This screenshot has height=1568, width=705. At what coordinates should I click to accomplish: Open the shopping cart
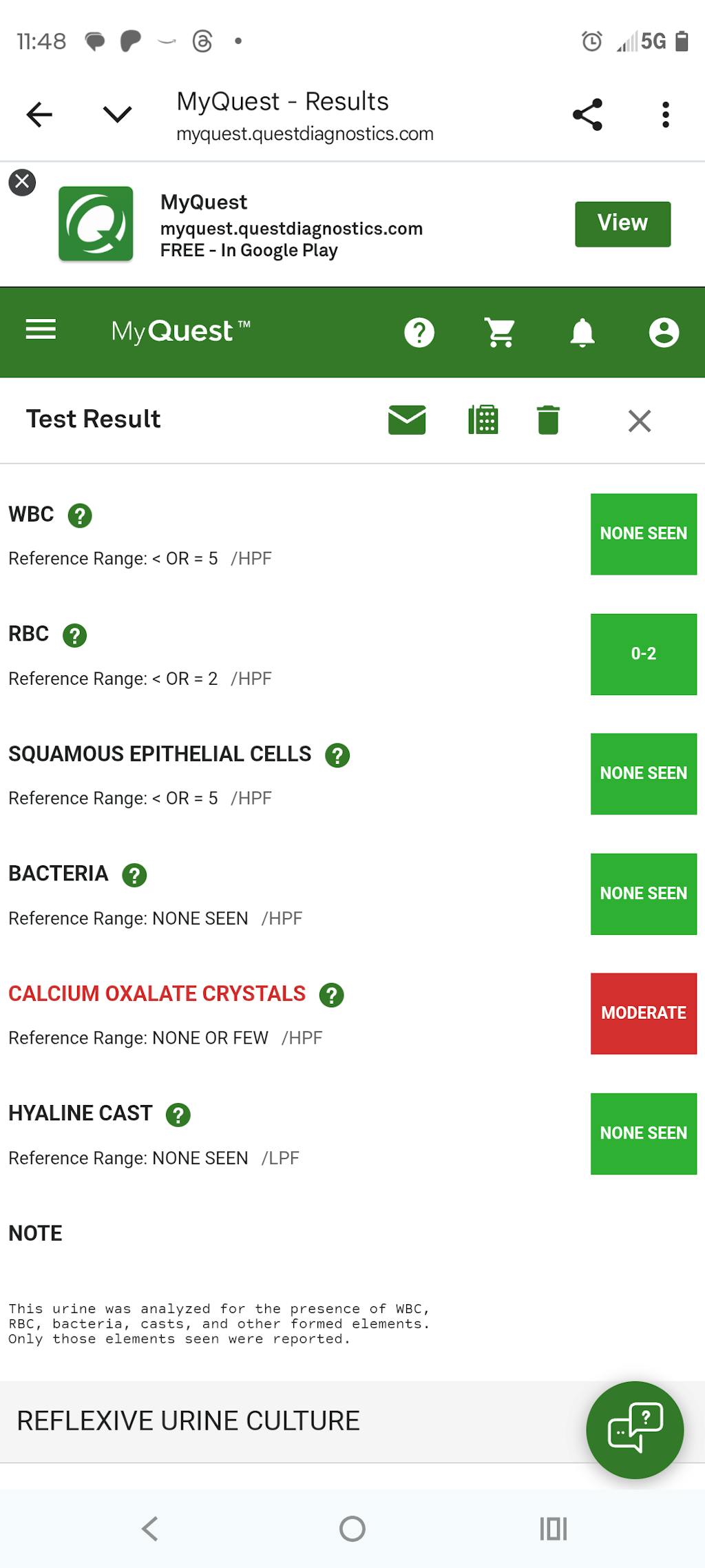[x=501, y=333]
